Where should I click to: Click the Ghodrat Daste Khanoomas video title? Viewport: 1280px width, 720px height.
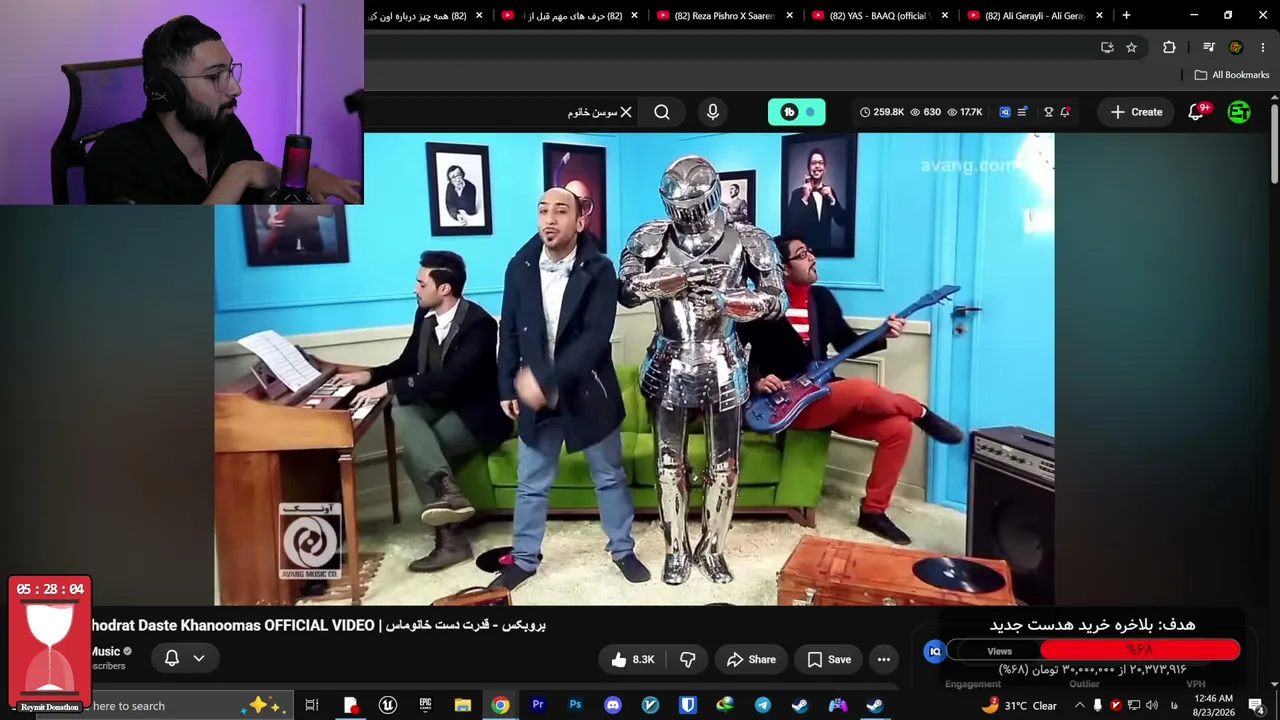point(318,625)
